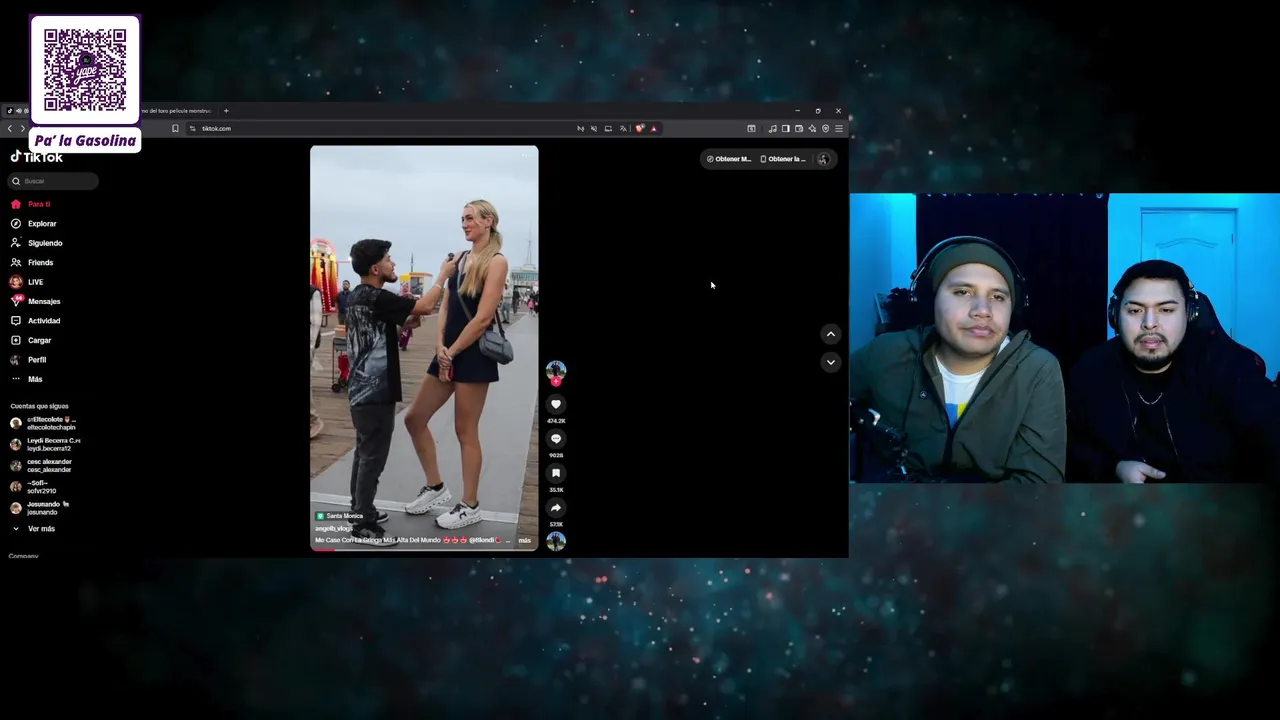Click the TikTok logo

pos(37,157)
